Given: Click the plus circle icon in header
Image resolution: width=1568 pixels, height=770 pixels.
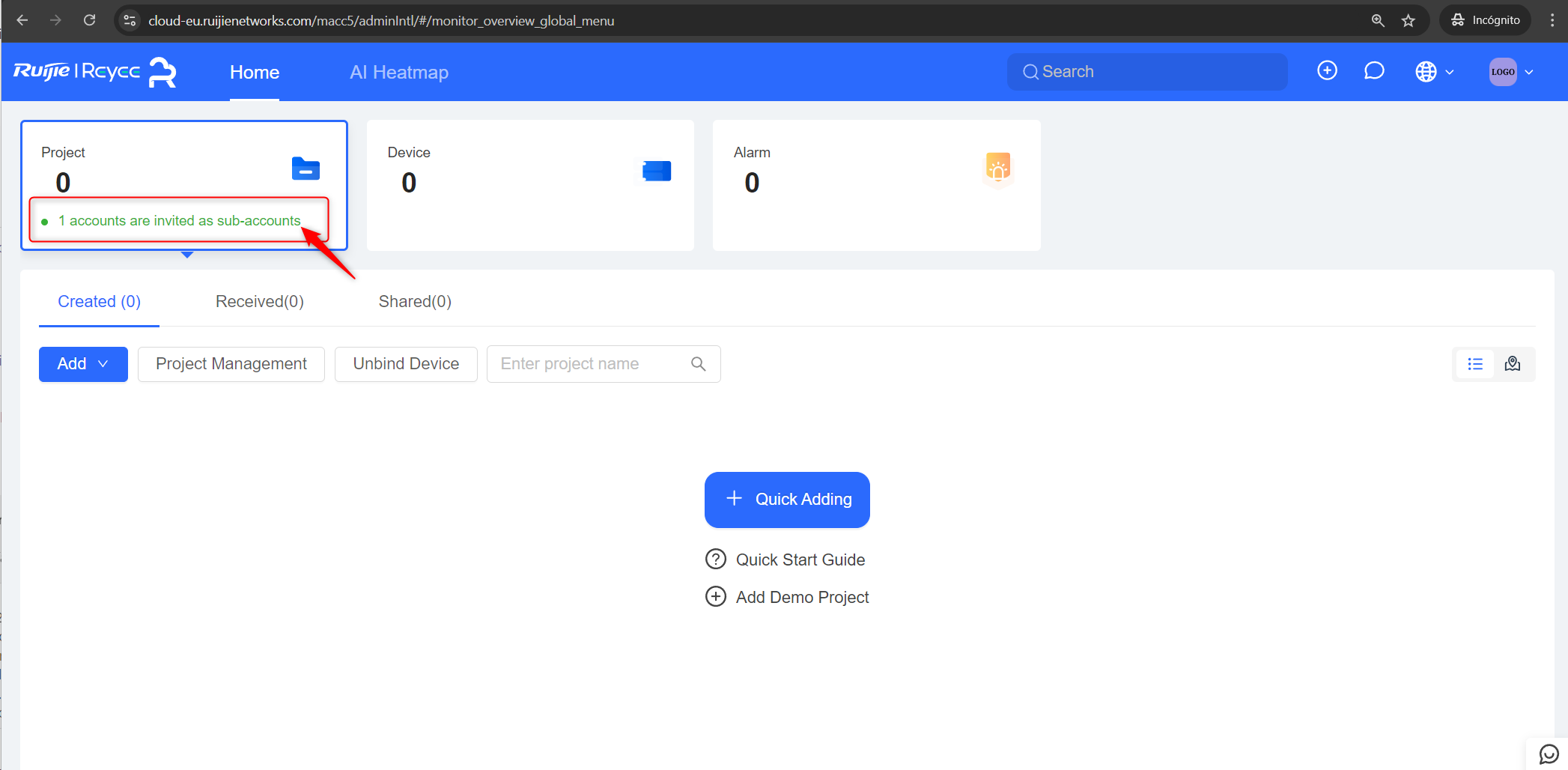Looking at the screenshot, I should (x=1327, y=71).
